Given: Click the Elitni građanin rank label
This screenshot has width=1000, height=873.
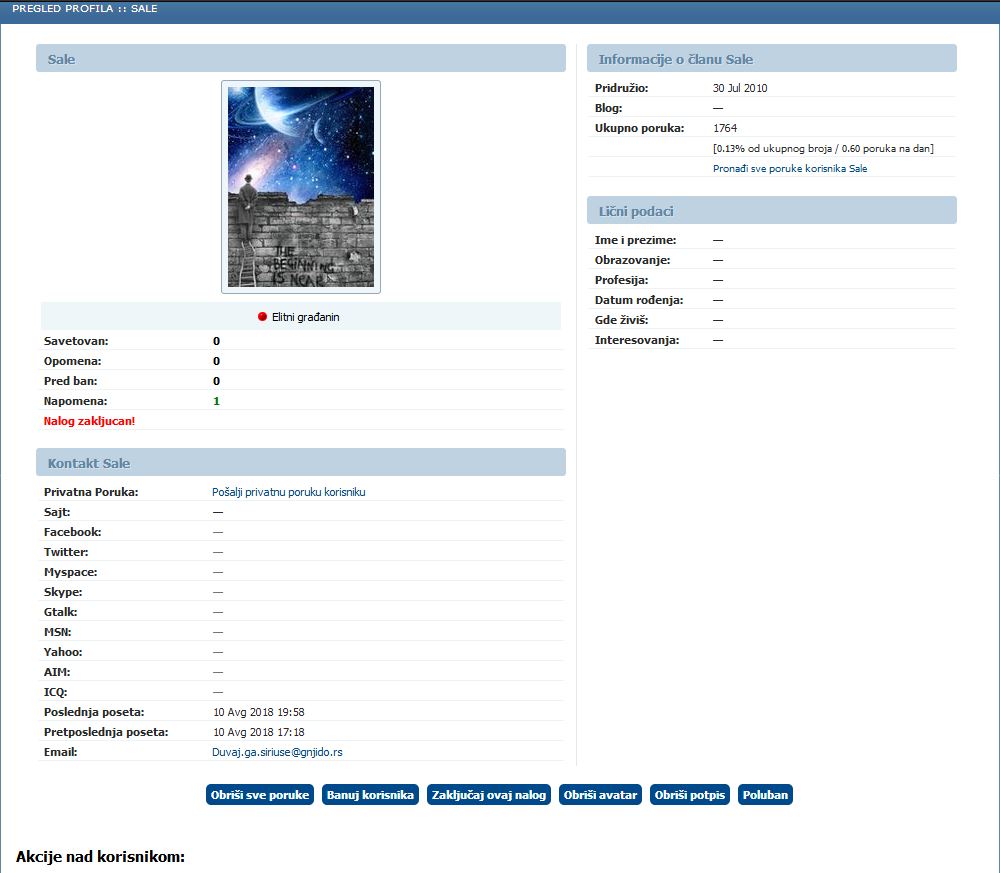Looking at the screenshot, I should [x=305, y=317].
